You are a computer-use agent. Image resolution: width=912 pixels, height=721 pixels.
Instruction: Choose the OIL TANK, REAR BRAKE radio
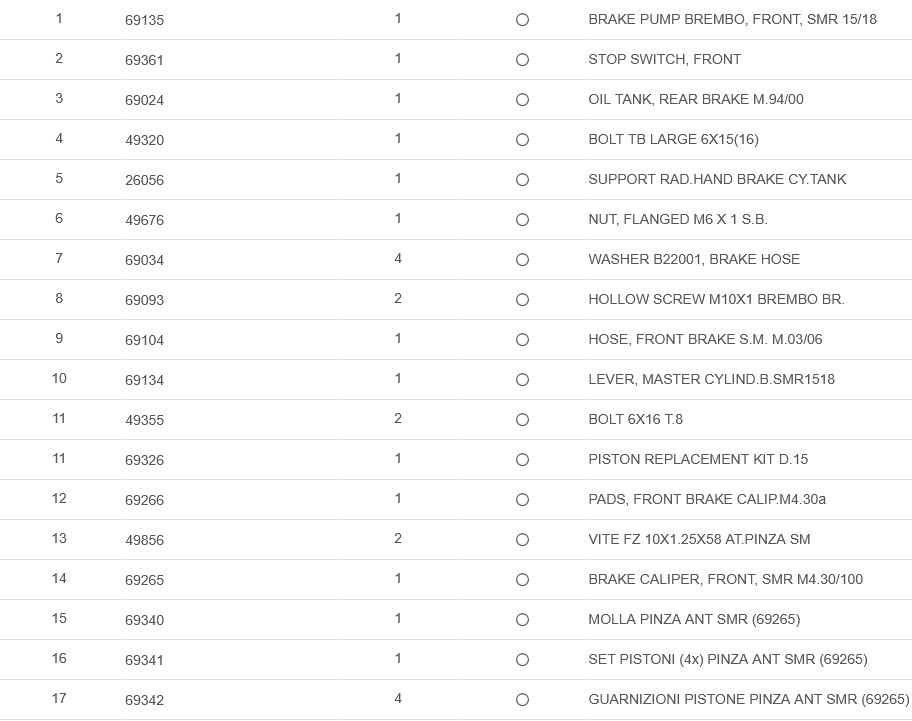(x=522, y=100)
